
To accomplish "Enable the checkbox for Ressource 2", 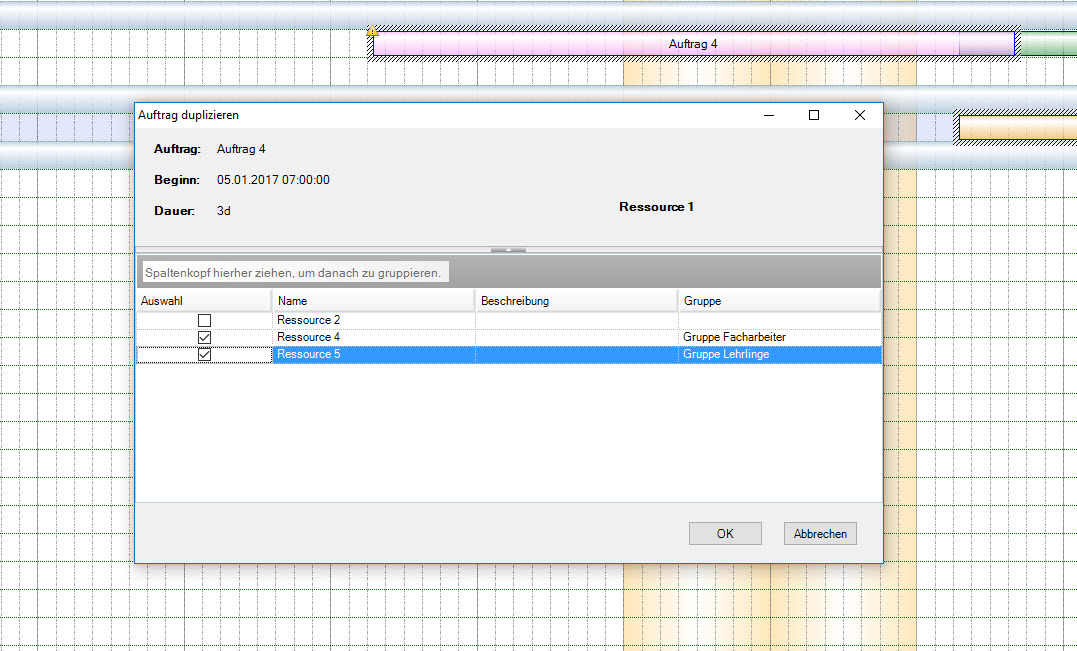I will click(205, 320).
